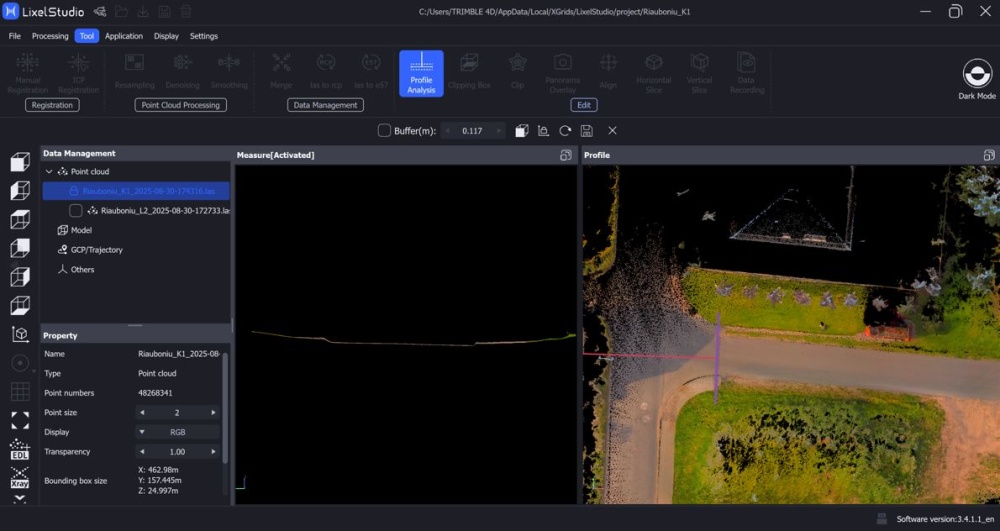Screen dimensions: 1000x531
Task: Open the Application menu
Action: pyautogui.click(x=124, y=36)
